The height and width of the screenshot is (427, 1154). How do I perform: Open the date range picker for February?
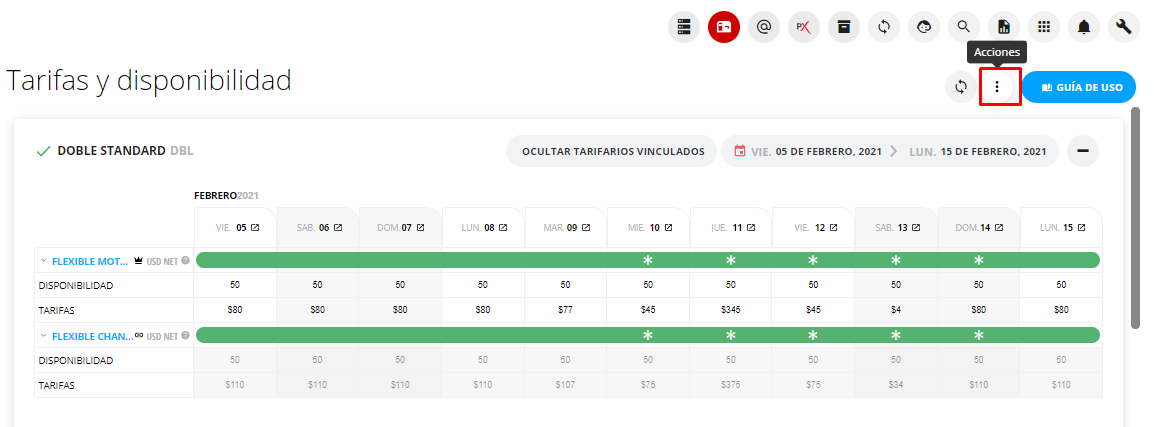pos(889,151)
